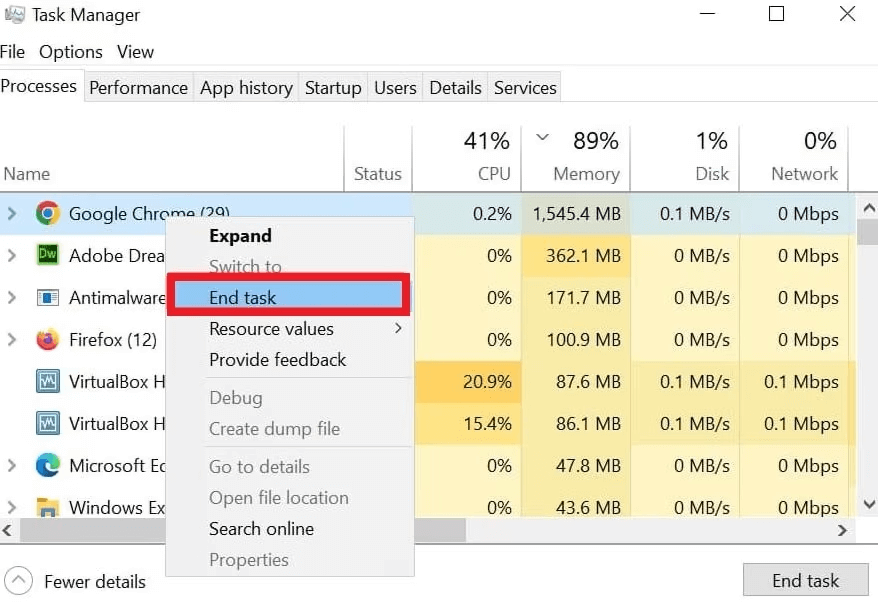Viewport: 878px width, 606px height.
Task: Click the End task button
Action: [806, 580]
